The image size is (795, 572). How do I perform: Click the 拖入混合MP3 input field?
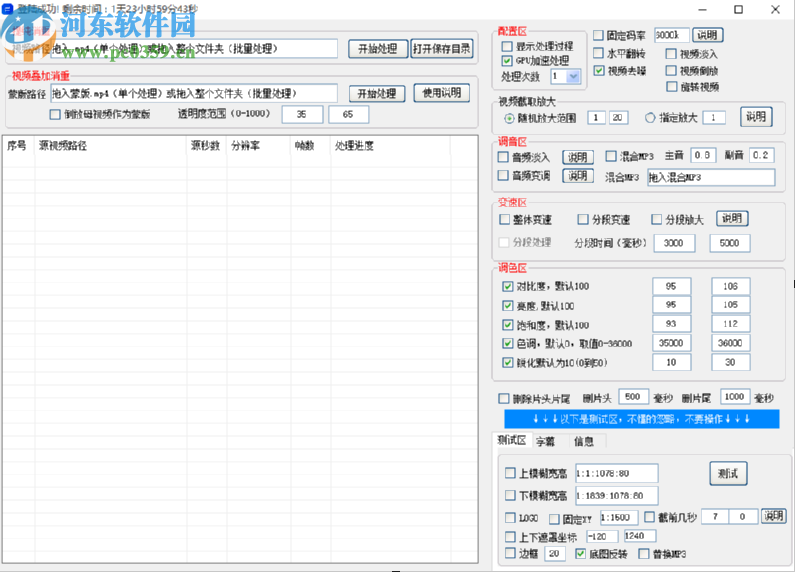710,177
